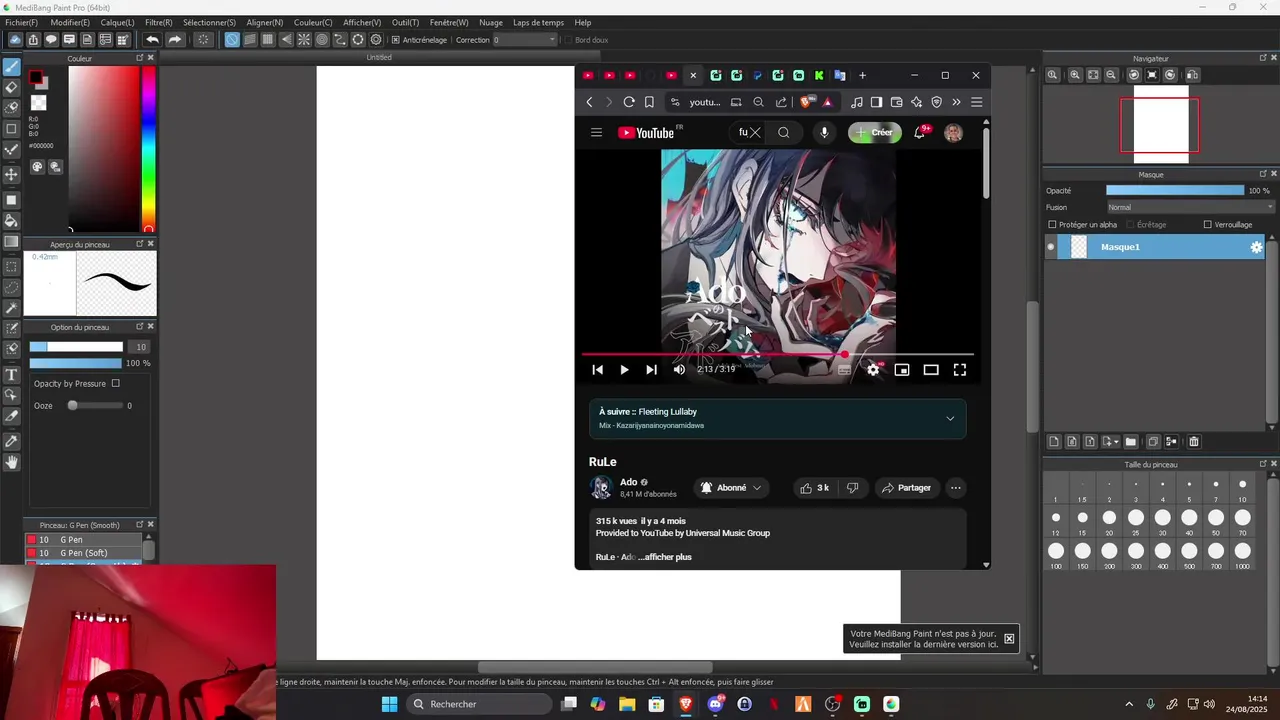This screenshot has height=720, width=1280.
Task: Expand browser extensions overflow chevron
Action: [956, 102]
